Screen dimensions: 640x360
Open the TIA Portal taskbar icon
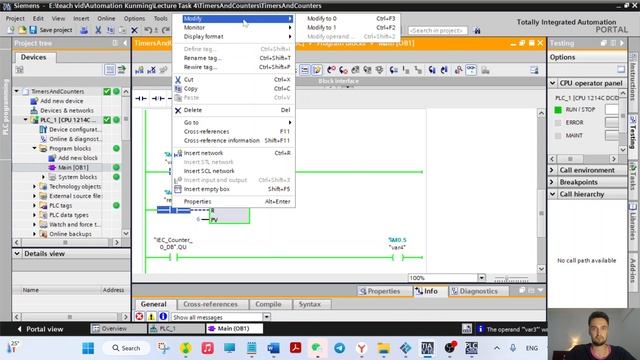pos(427,348)
